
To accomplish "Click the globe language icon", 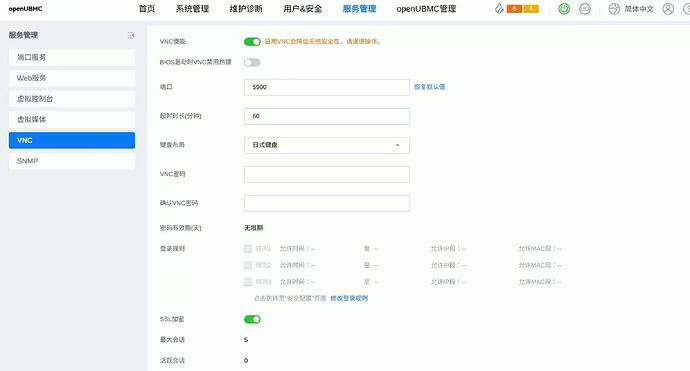I will point(614,9).
